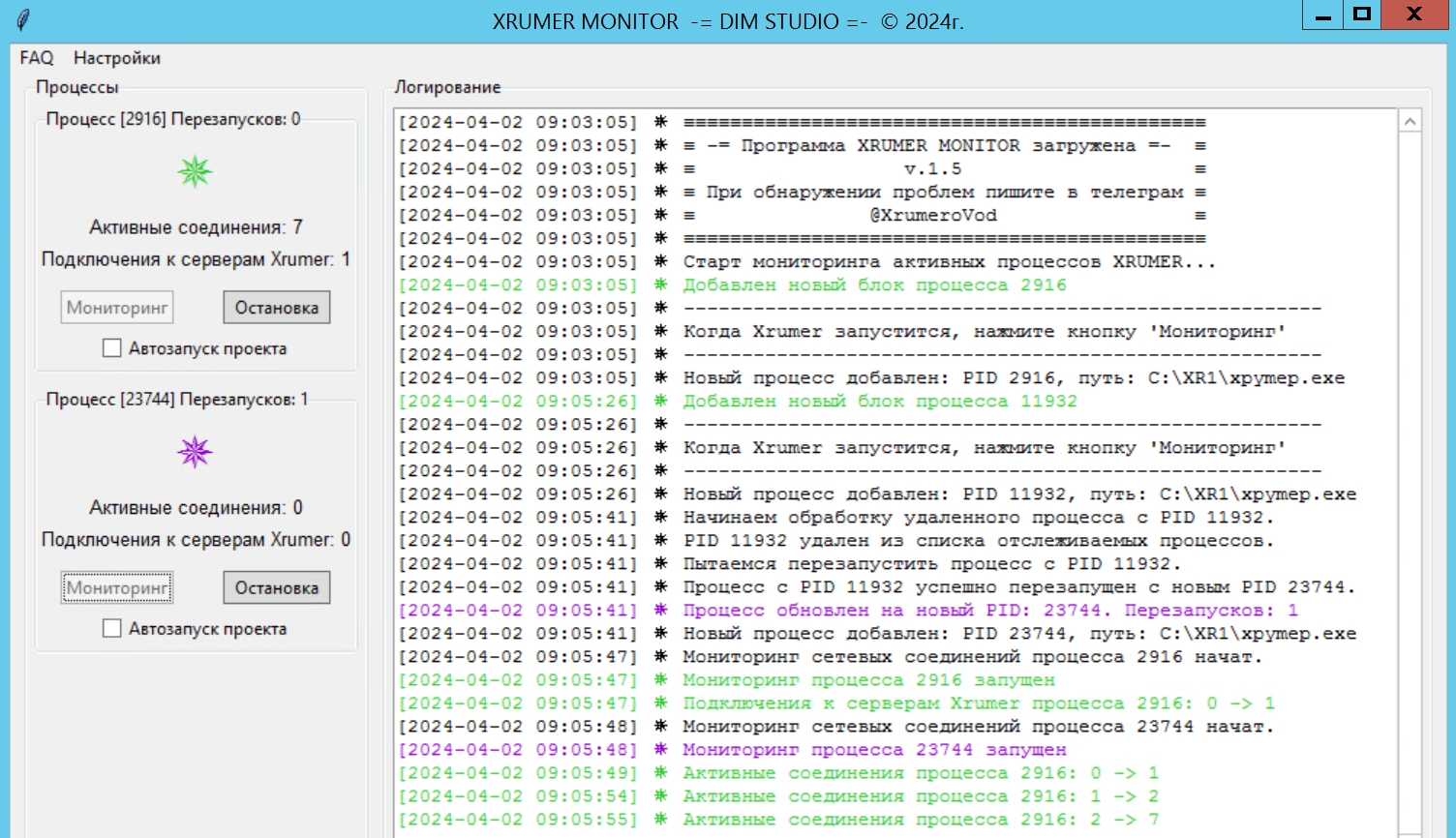The height and width of the screenshot is (838, 1456).
Task: Click Мониторинг button for process 23744
Action: 117,587
